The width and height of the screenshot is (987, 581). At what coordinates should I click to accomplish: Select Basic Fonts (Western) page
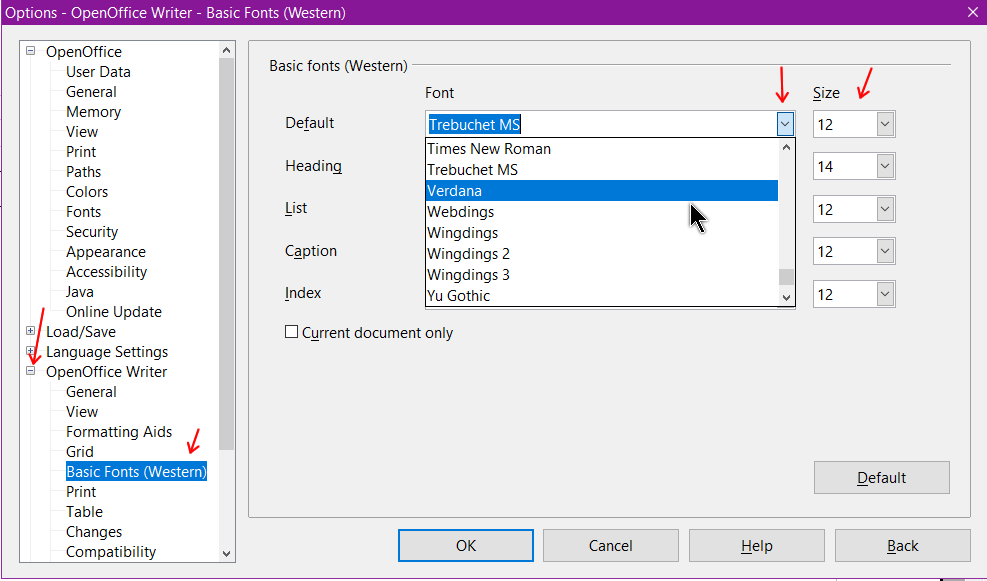(137, 472)
